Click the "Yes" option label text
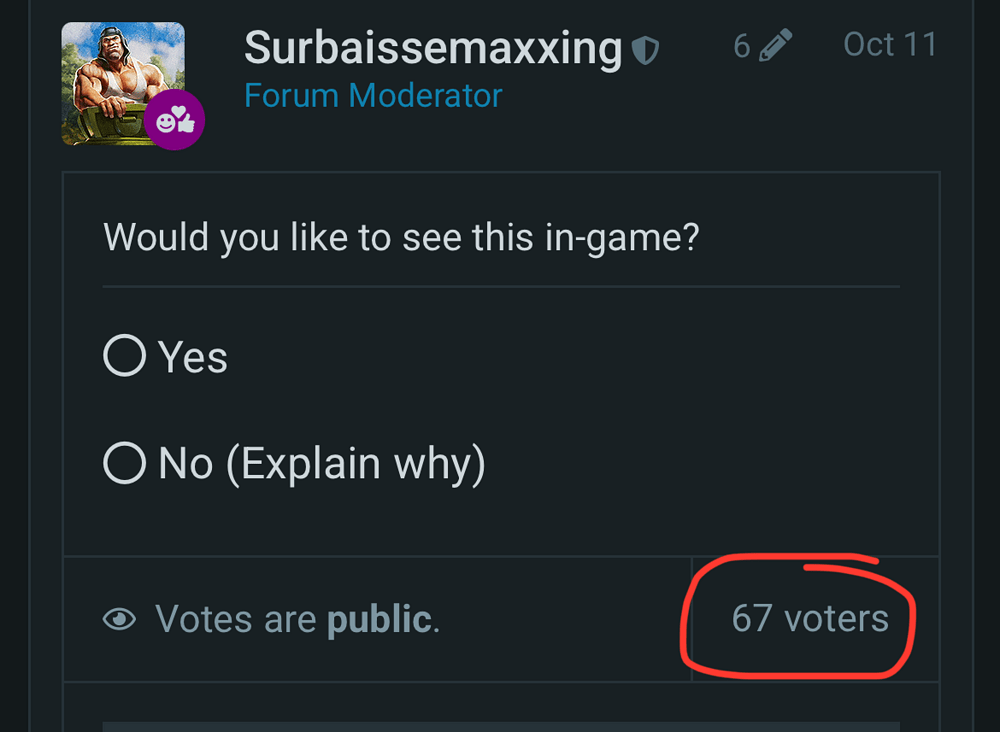This screenshot has height=732, width=1000. click(x=193, y=357)
